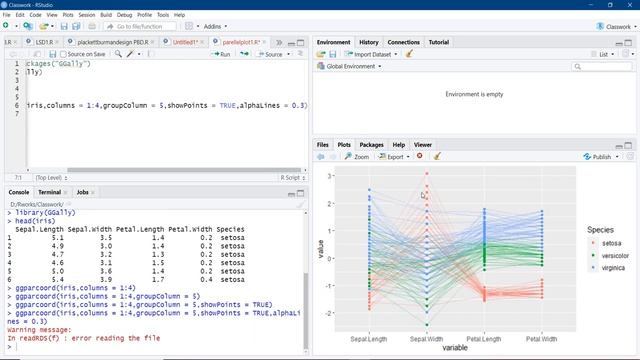Create a new file with the plus icon

pos(6,26)
